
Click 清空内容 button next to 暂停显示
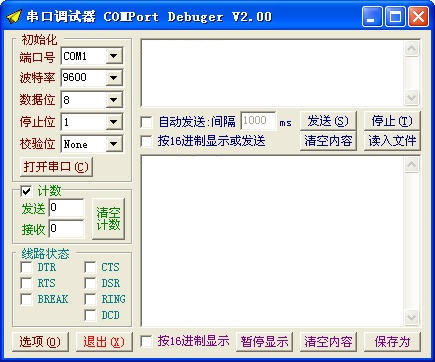point(328,342)
